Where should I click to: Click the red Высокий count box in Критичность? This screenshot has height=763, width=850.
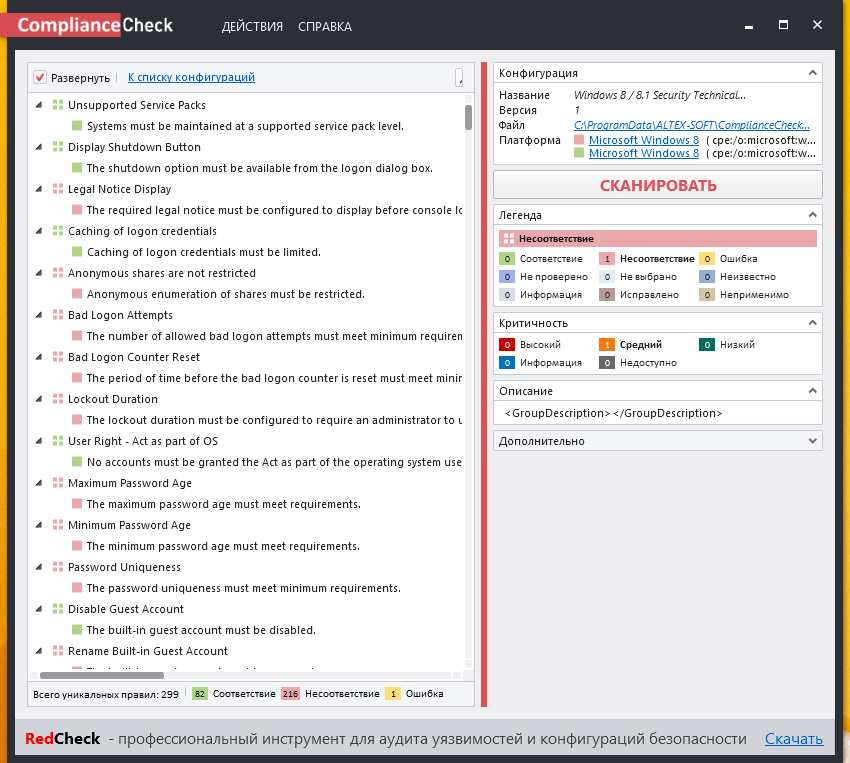(507, 345)
